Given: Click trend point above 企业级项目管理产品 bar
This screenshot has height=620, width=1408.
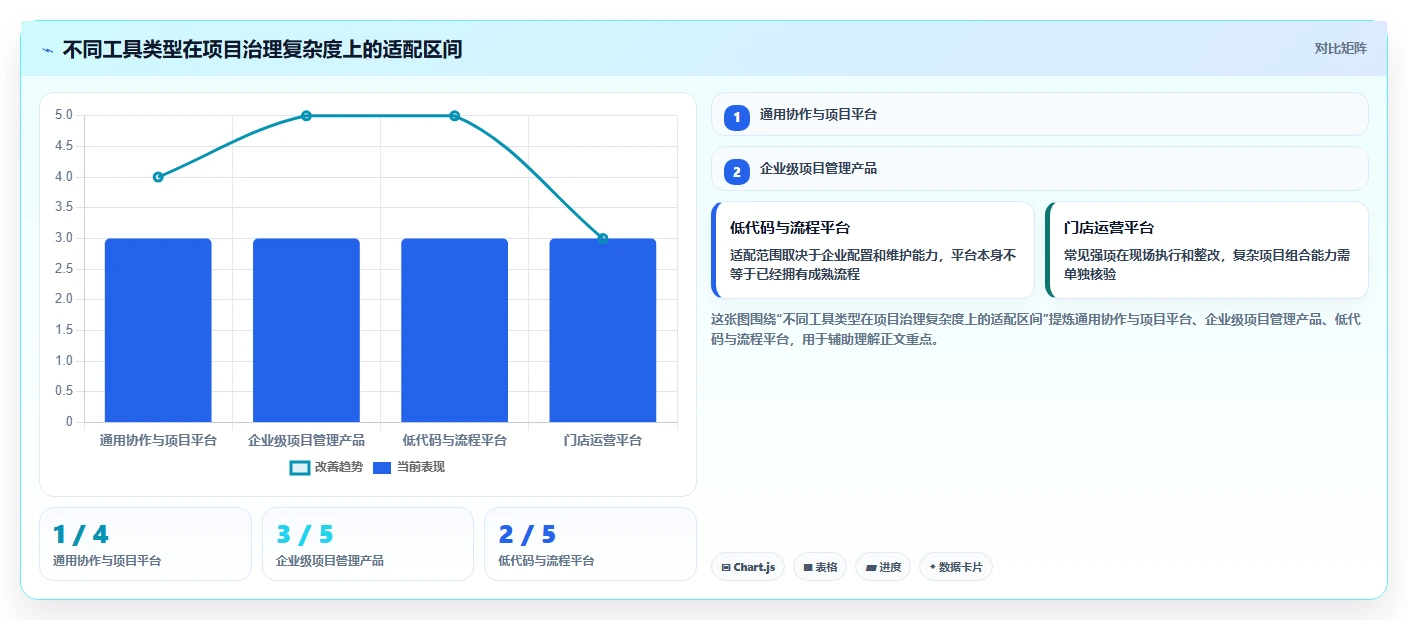Looking at the screenshot, I should point(306,116).
